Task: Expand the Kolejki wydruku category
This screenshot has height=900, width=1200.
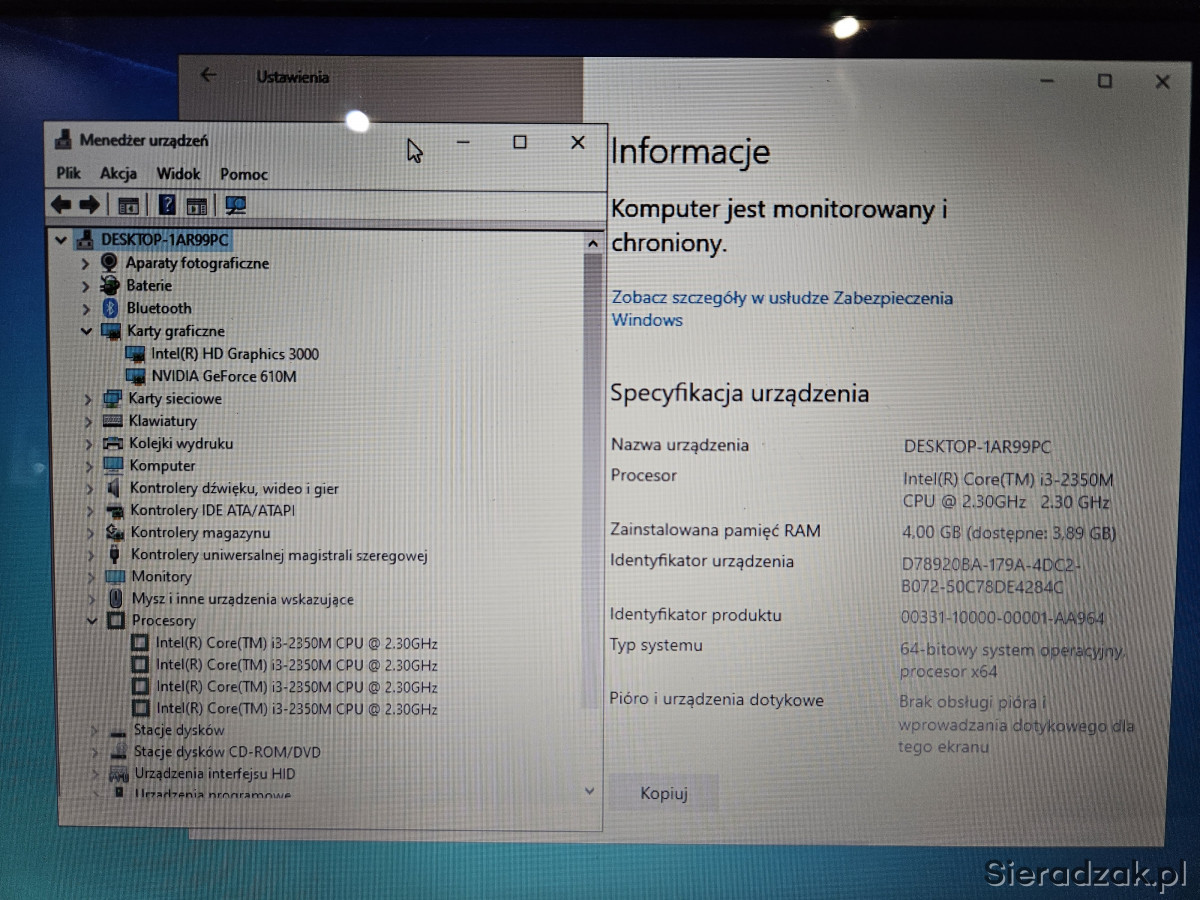Action: (x=88, y=444)
